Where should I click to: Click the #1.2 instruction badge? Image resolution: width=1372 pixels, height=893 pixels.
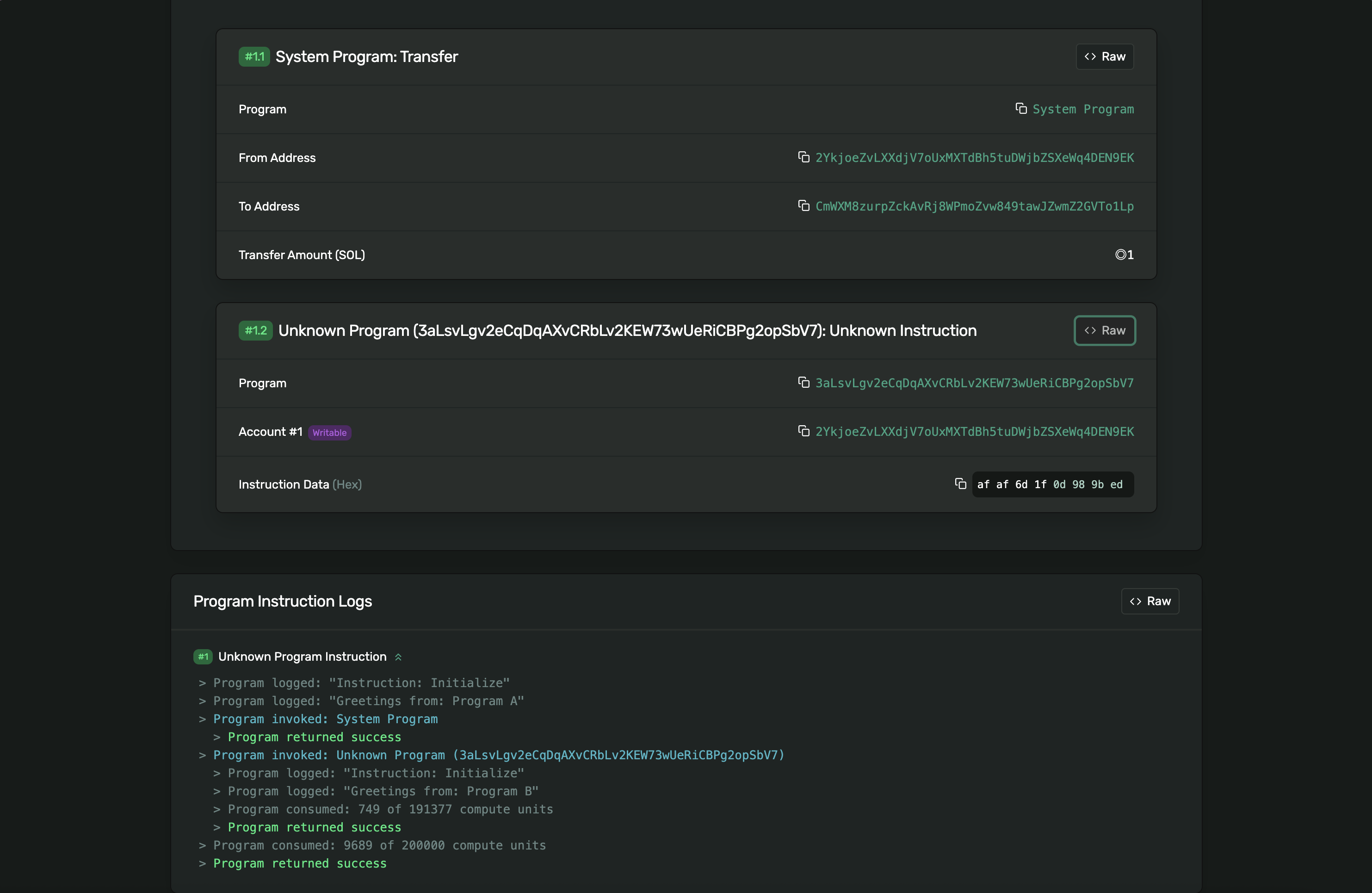pos(255,330)
